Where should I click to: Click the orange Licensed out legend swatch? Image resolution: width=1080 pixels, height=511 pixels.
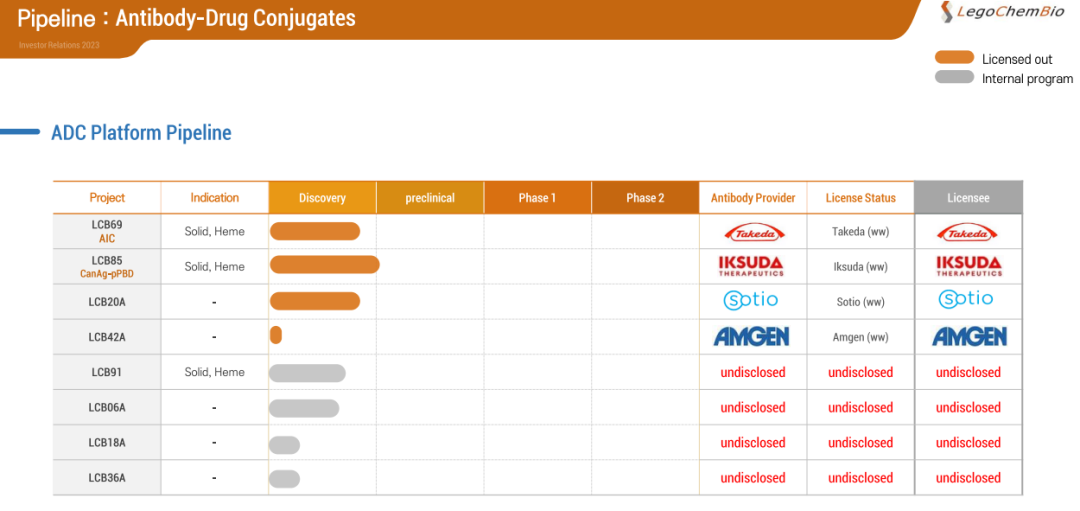coord(954,58)
